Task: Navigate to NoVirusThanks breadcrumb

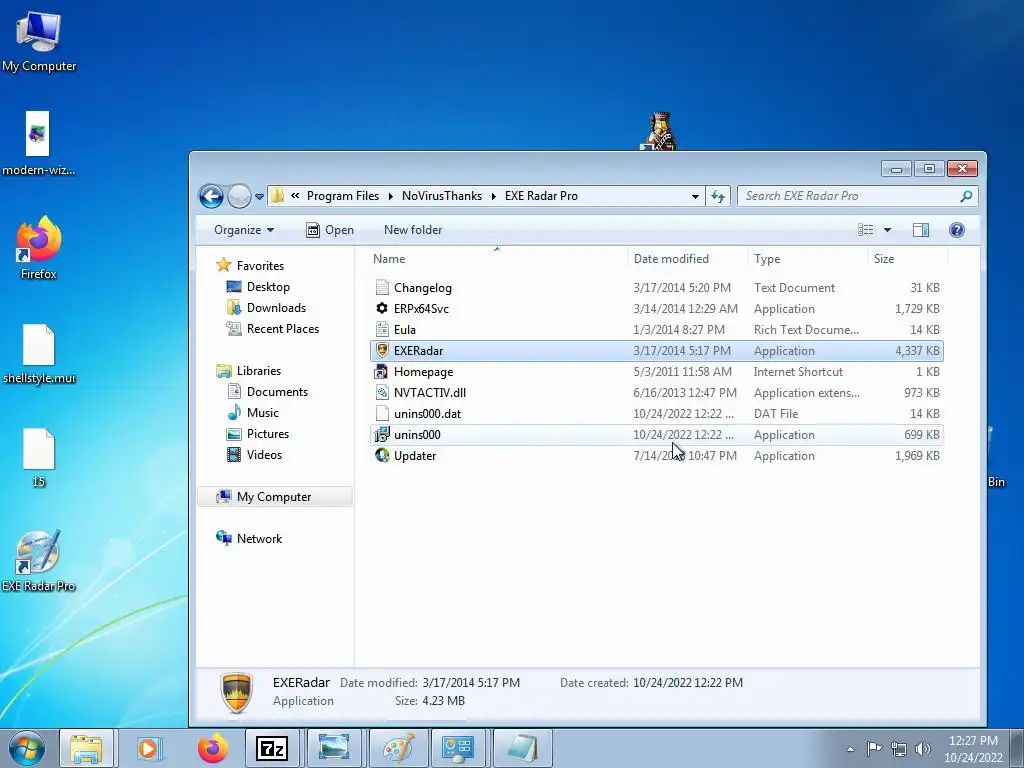Action: coord(442,196)
